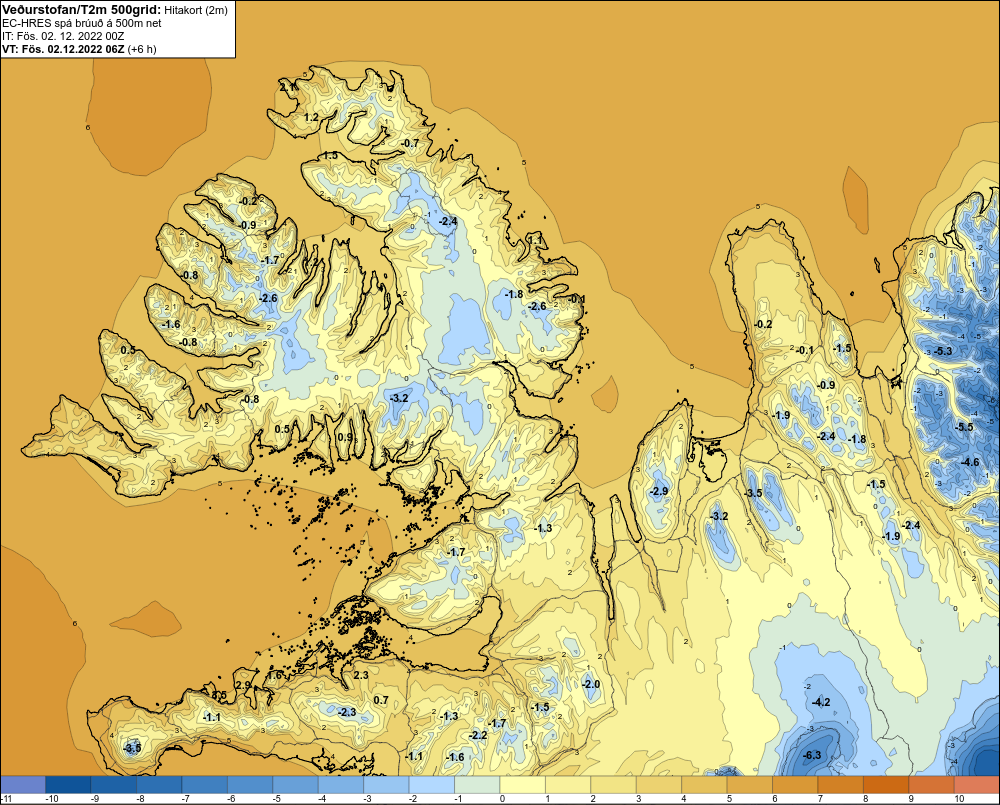The image size is (1000, 805).
Task: Click the legend swatch between 3 and 4
Action: (659, 784)
